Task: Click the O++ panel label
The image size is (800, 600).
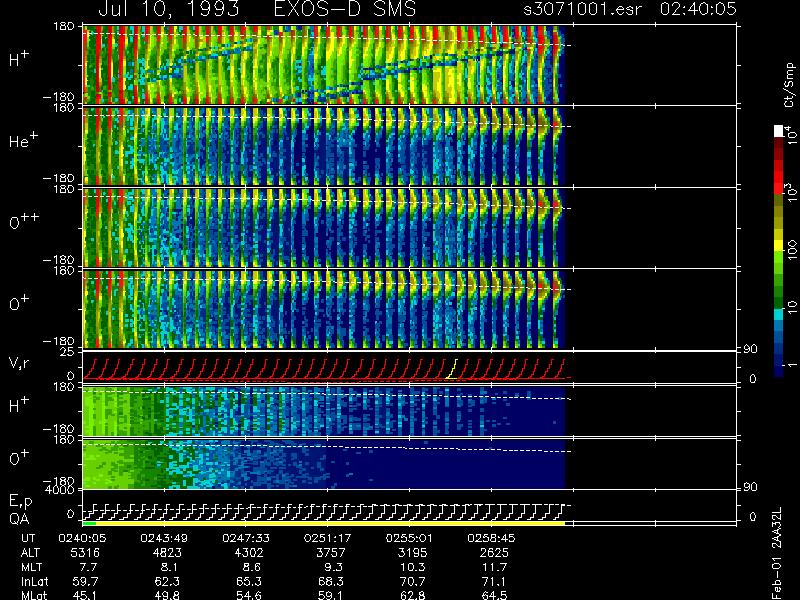Action: pyautogui.click(x=24, y=221)
